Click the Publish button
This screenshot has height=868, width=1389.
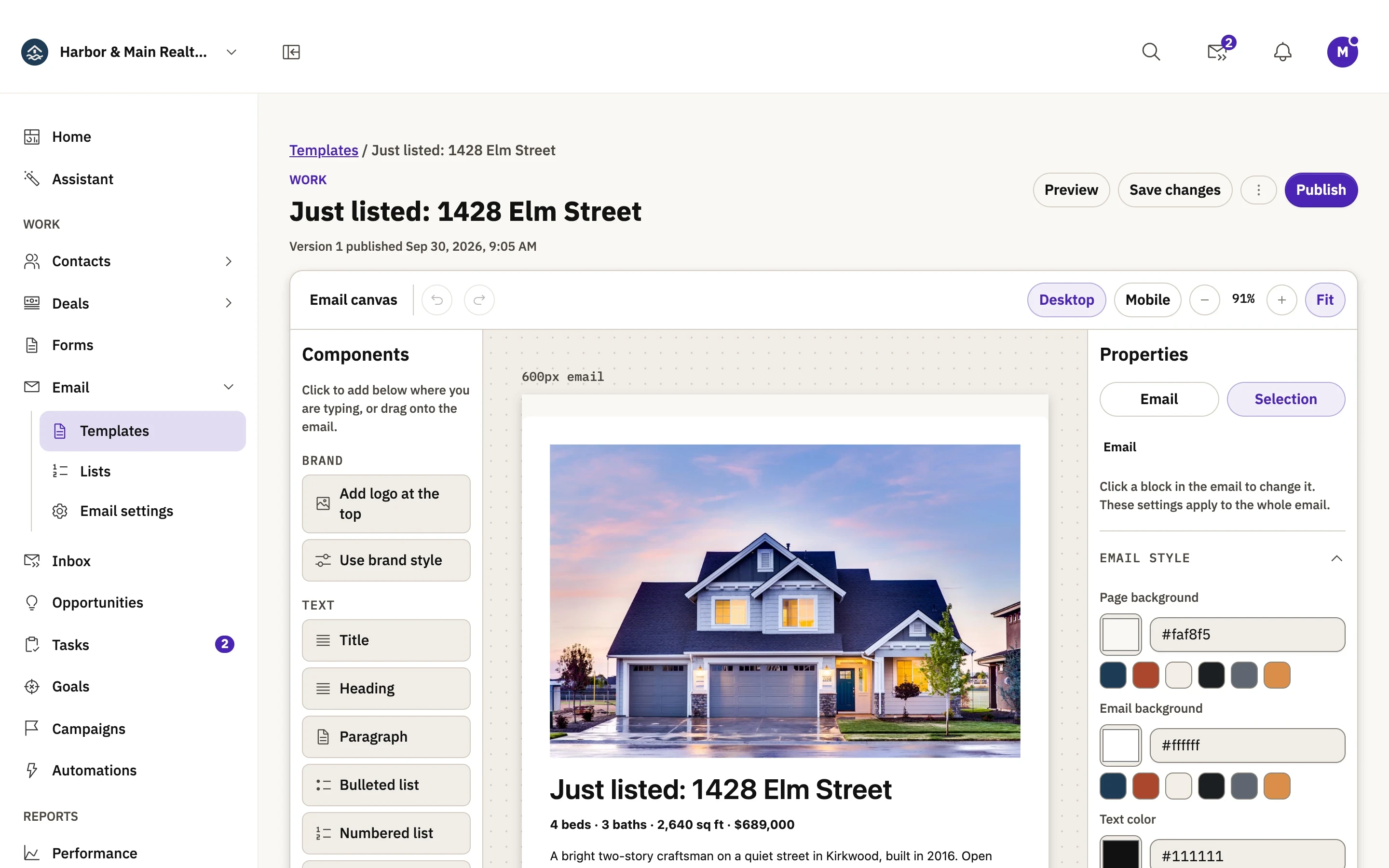coord(1321,190)
